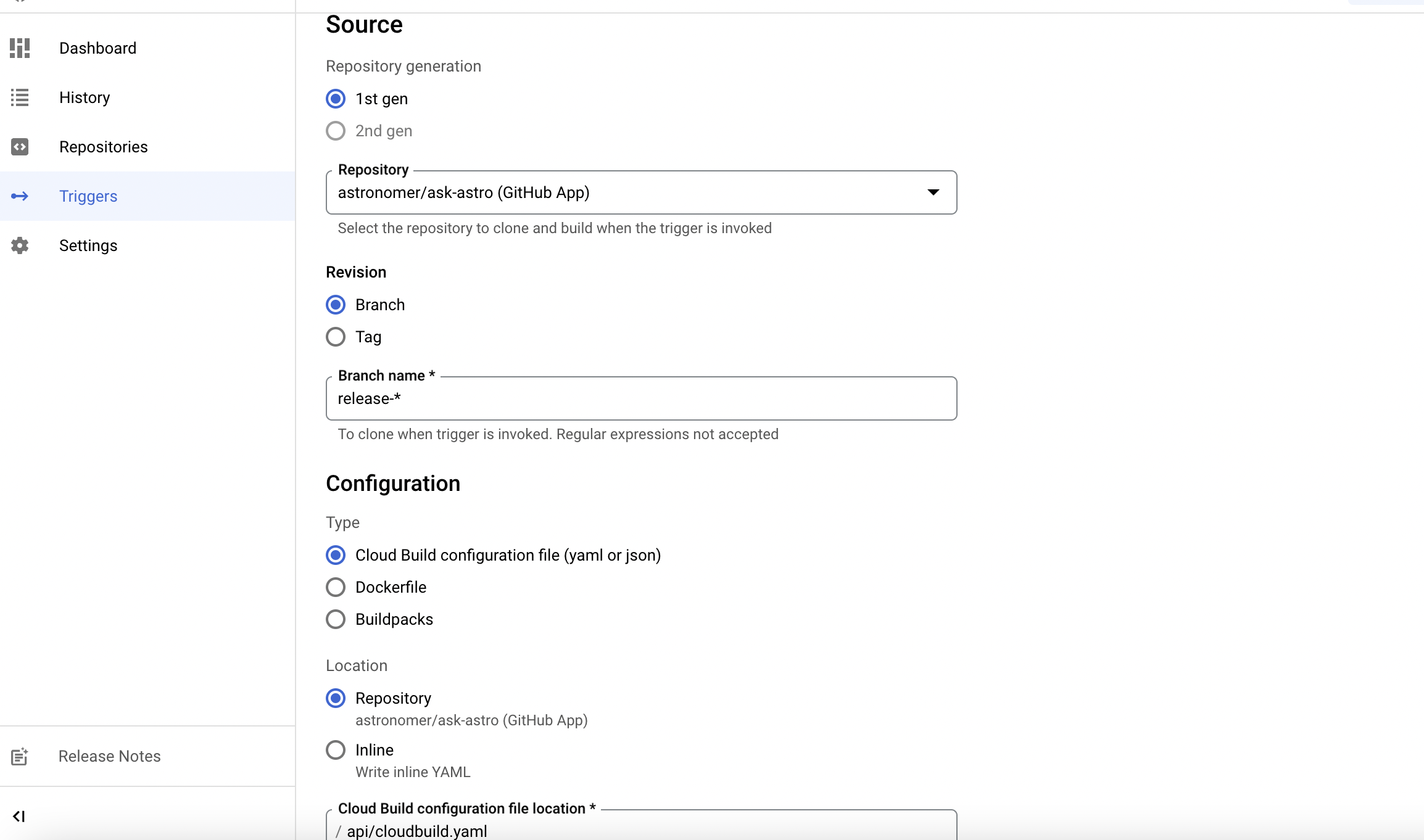Click the grid/dashboard layout icon
Viewport: 1424px width, 840px height.
pos(20,47)
